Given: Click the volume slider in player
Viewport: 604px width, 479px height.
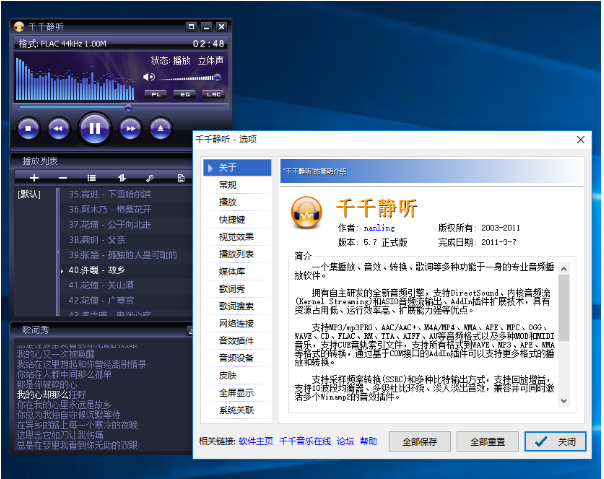Looking at the screenshot, I should pyautogui.click(x=190, y=77).
